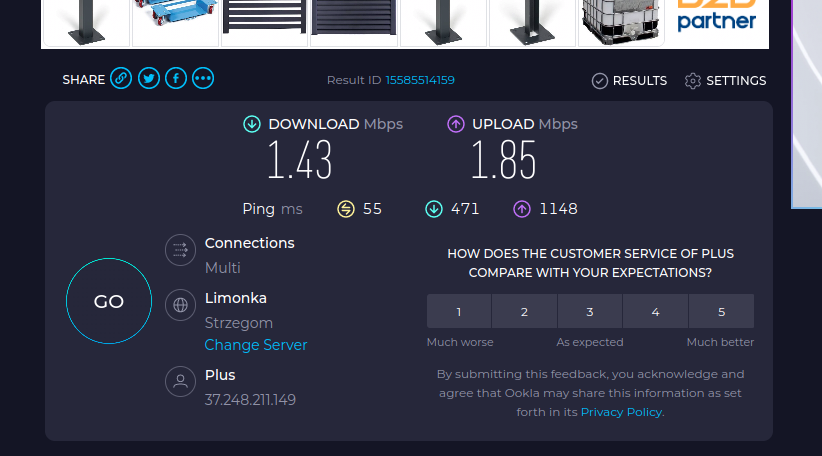Viewport: 822px width, 456px height.
Task: Open the Change Server link
Action: [256, 345]
